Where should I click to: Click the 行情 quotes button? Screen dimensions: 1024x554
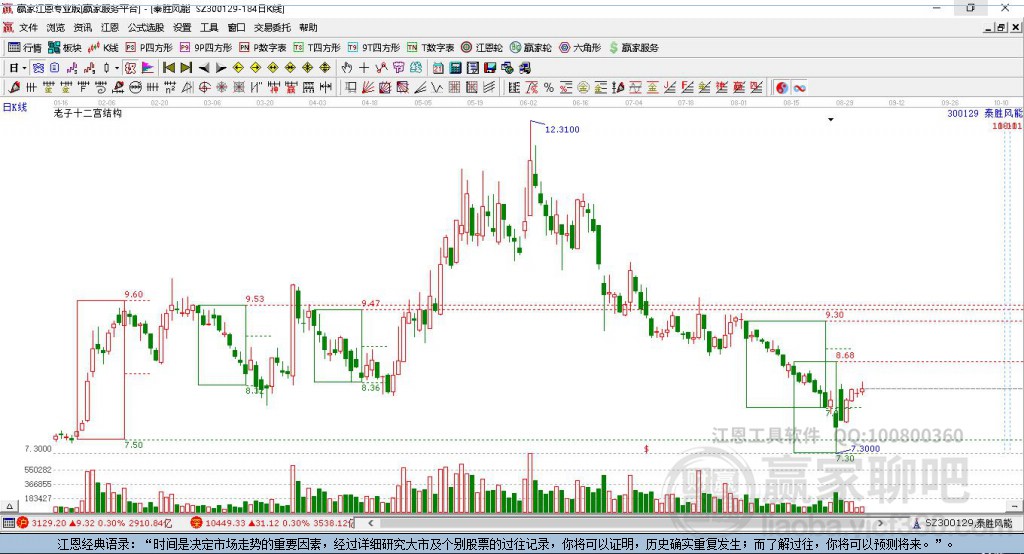pos(25,48)
